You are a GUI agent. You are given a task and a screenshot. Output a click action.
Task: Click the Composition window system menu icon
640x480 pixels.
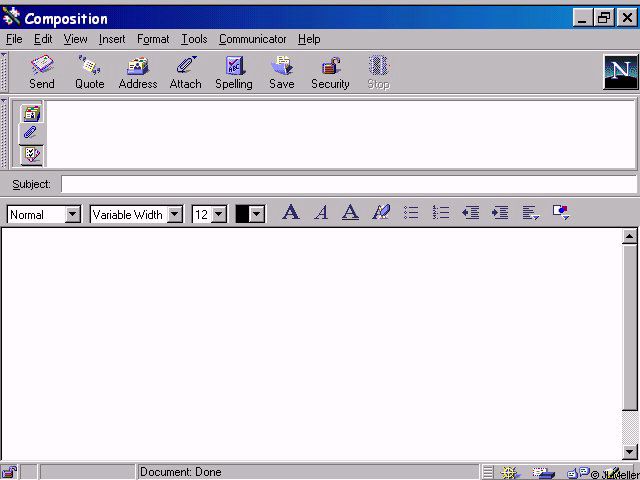point(11,18)
